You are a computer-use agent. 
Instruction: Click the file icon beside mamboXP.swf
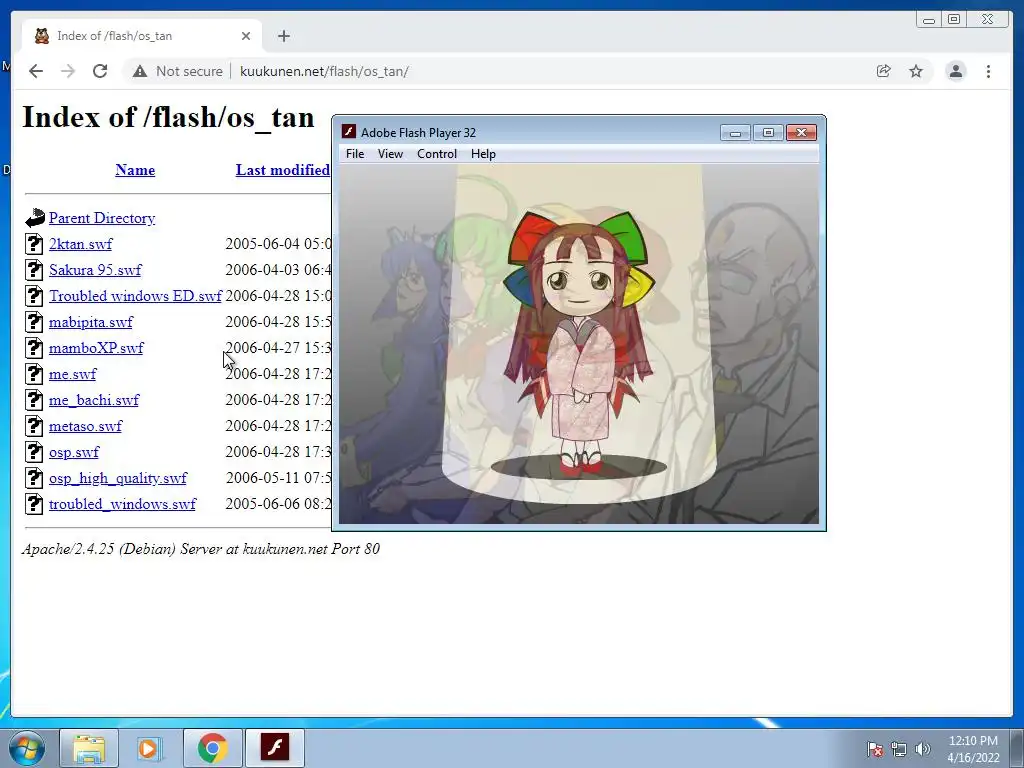34,348
